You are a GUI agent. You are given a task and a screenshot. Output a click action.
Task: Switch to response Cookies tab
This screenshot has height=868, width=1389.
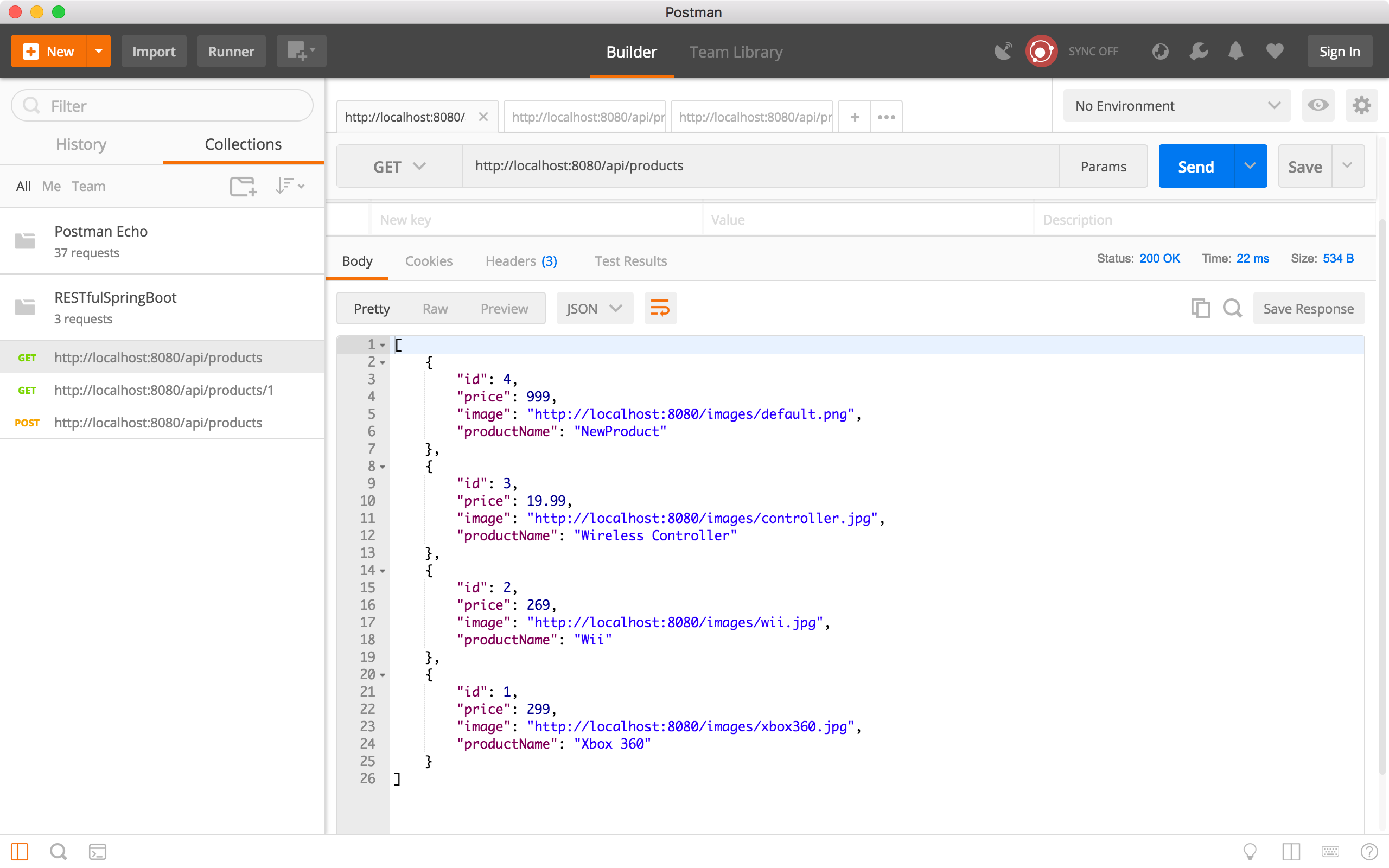pyautogui.click(x=429, y=261)
